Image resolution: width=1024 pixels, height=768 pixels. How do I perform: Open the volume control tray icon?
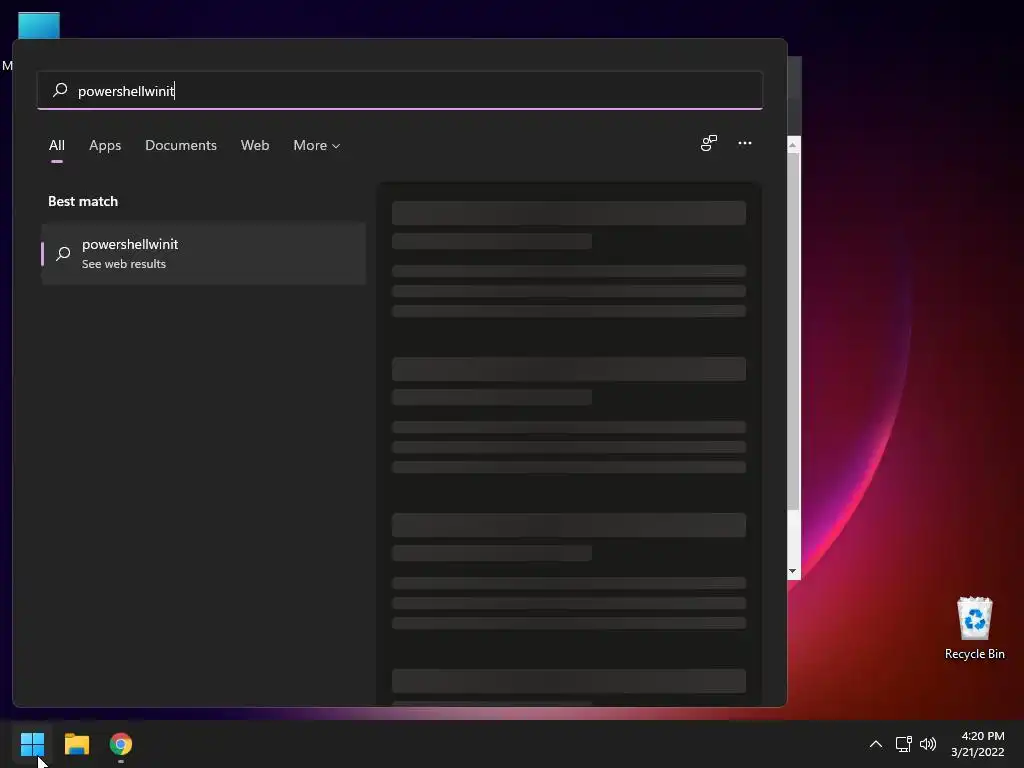[927, 744]
